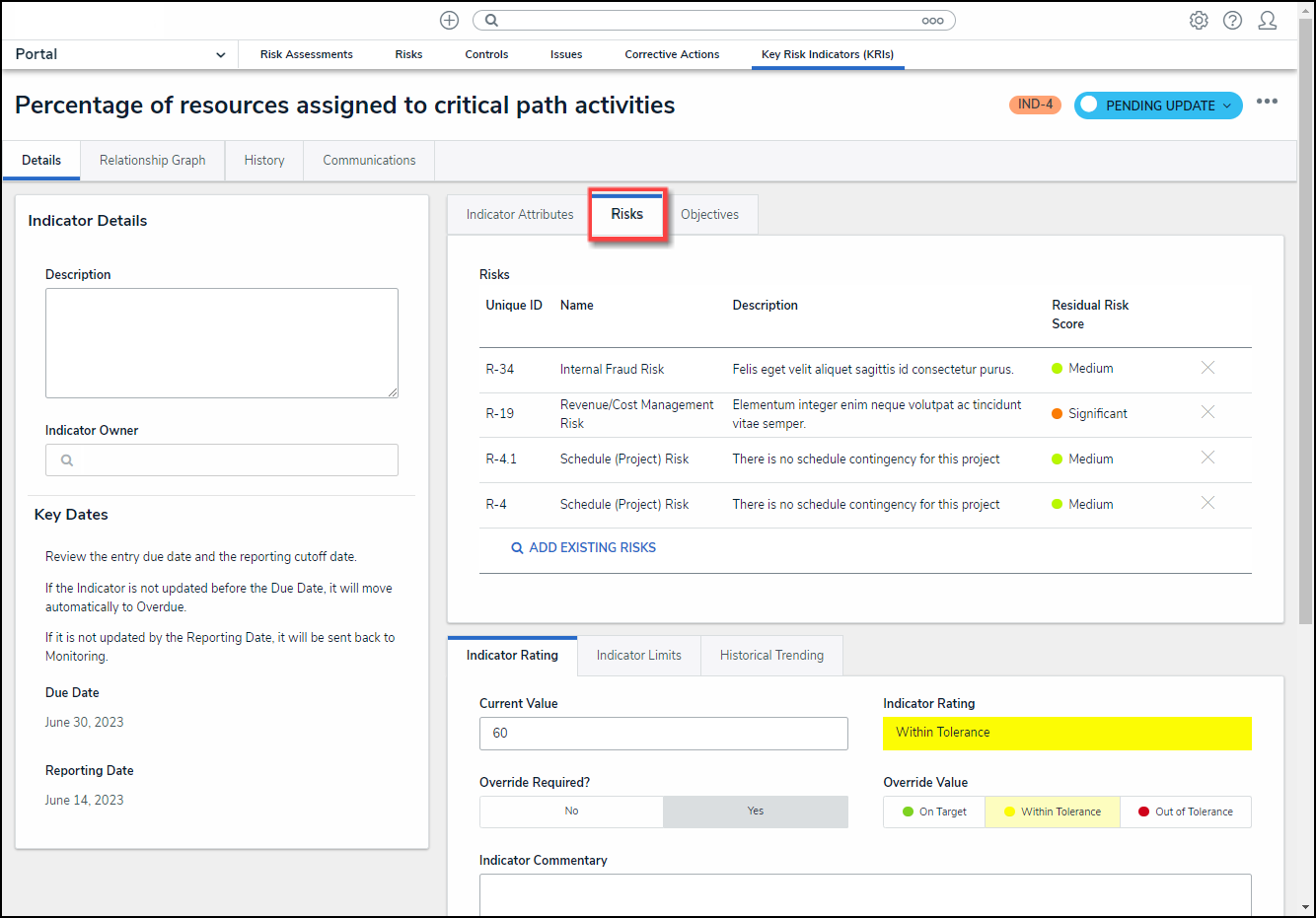This screenshot has height=918, width=1316.
Task: Click the search ellipsis advanced options icon
Action: pyautogui.click(x=932, y=20)
